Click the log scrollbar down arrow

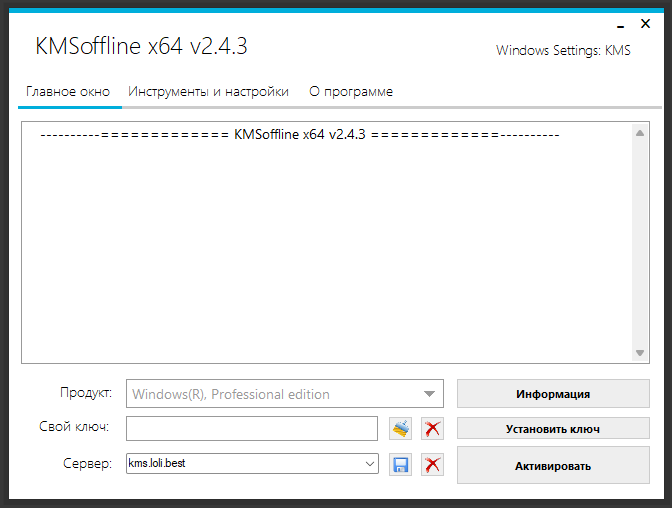click(641, 353)
